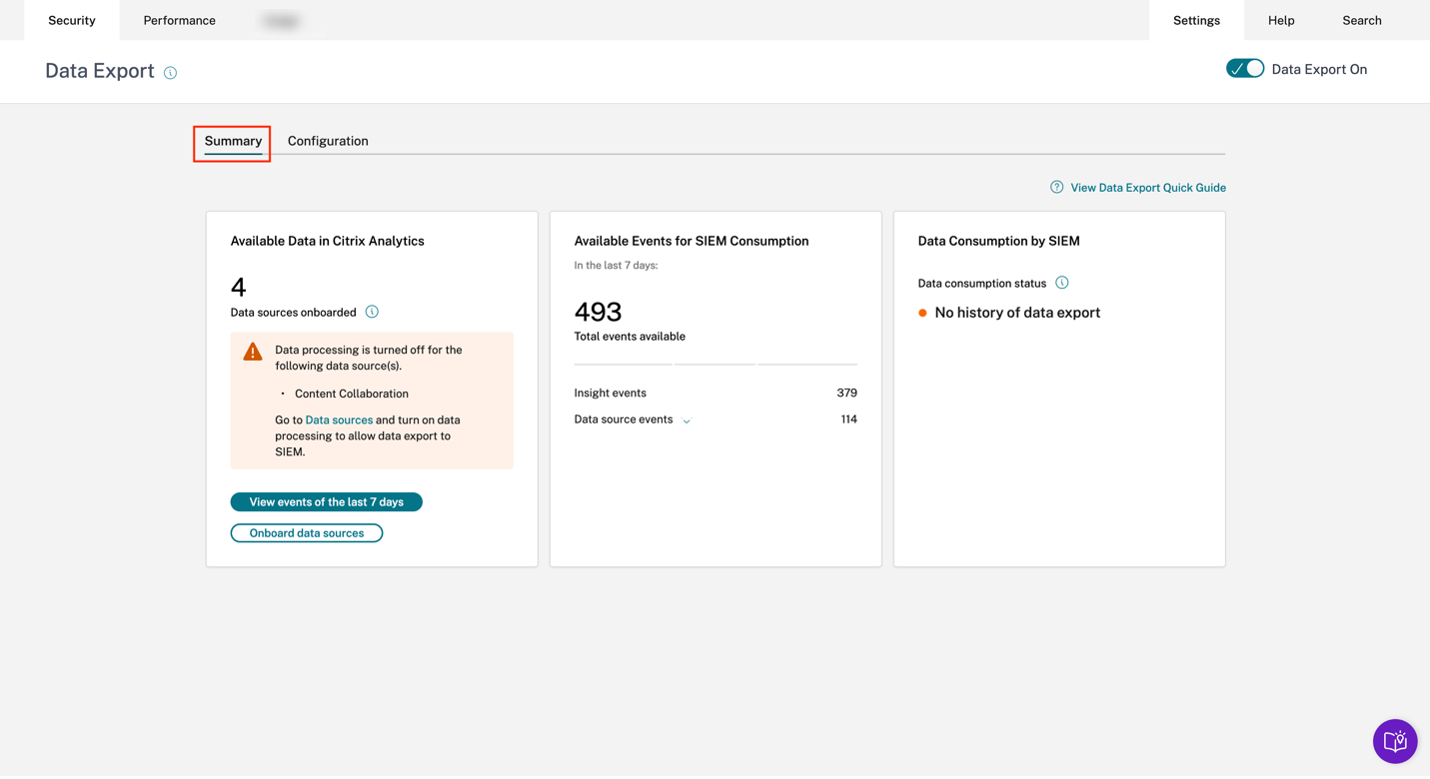Click info icon next to Data Export title
The image size is (1430, 779).
click(x=170, y=73)
